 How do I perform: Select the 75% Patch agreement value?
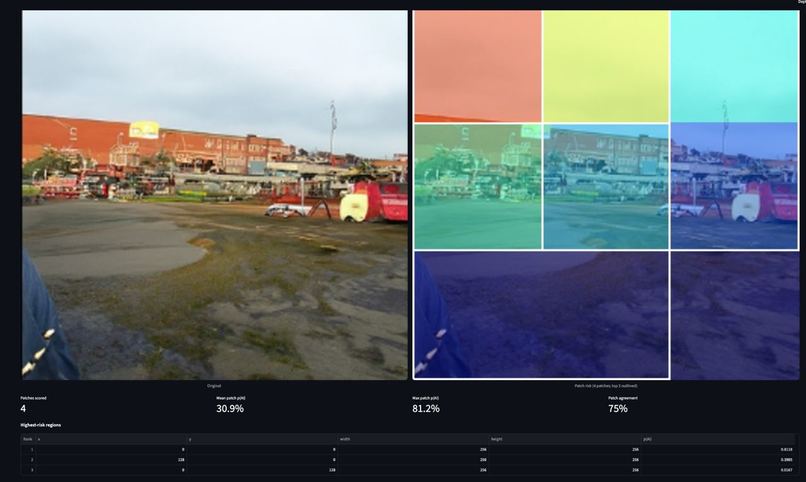tap(618, 409)
